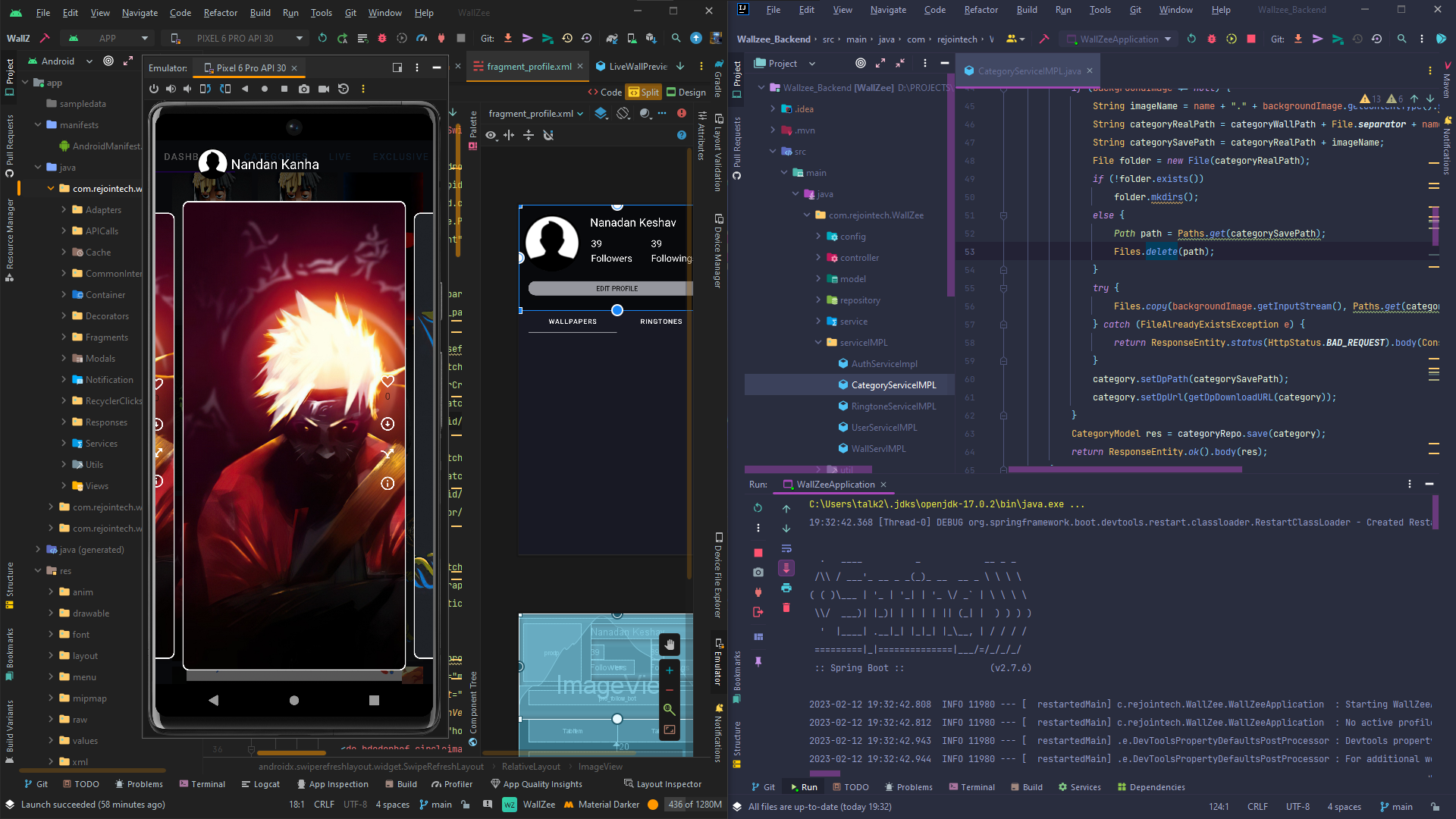Viewport: 1456px width, 819px height.
Task: Toggle Scroll to End in Run console
Action: 786,568
